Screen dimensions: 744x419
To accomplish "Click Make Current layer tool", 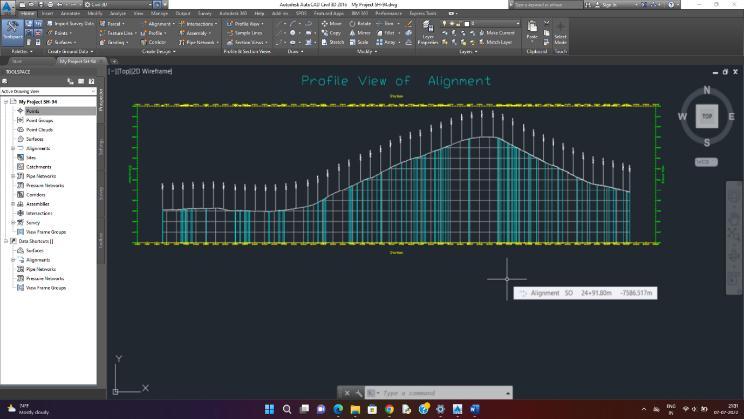I will point(496,33).
